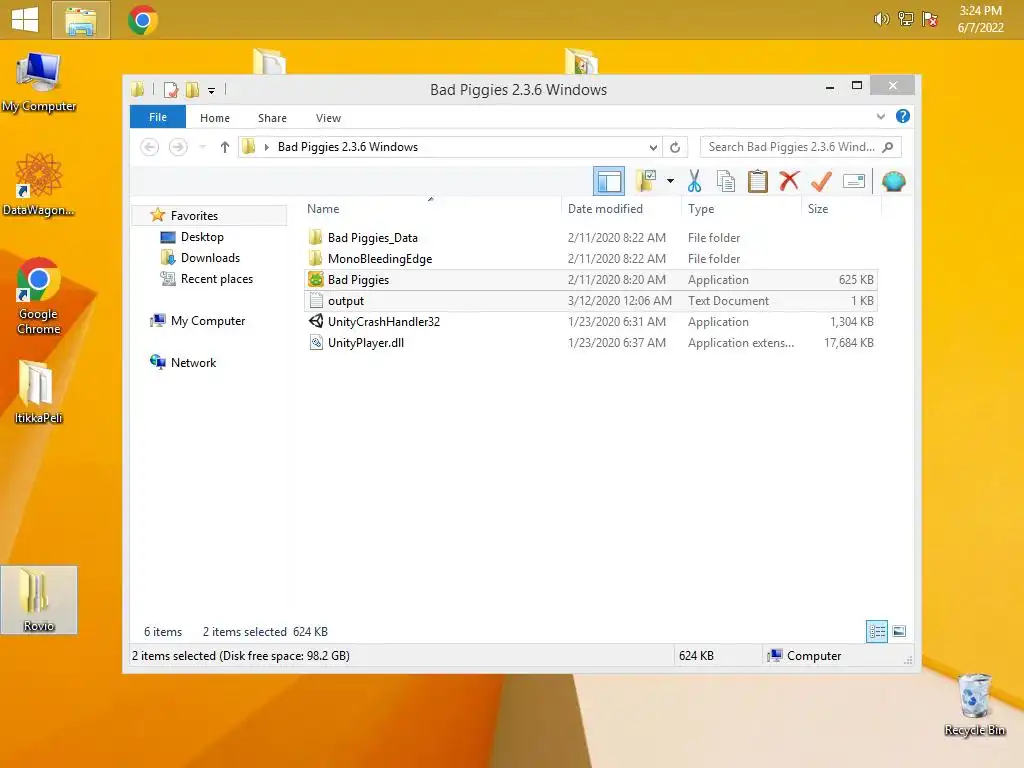Click the Paste clipboard icon

click(x=758, y=181)
